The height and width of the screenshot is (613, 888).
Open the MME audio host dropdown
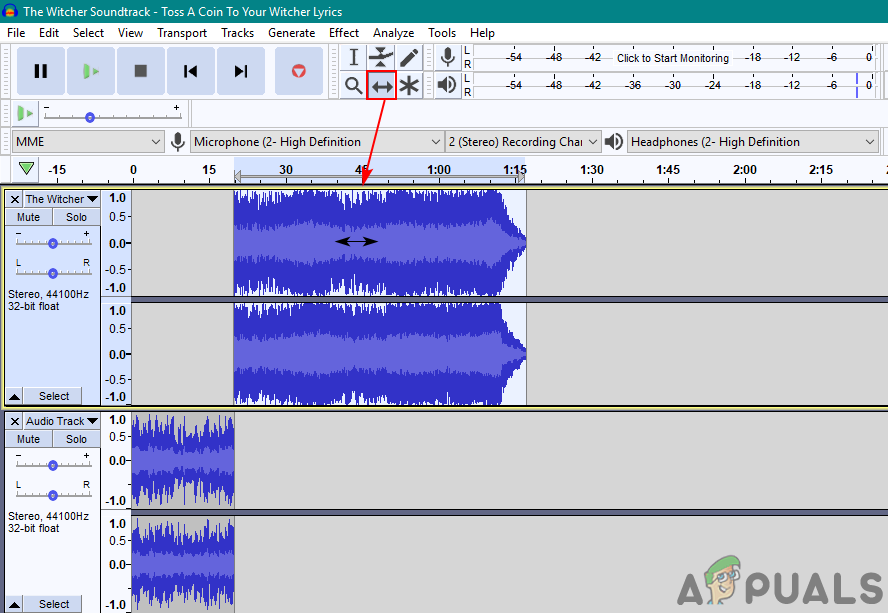pos(88,141)
